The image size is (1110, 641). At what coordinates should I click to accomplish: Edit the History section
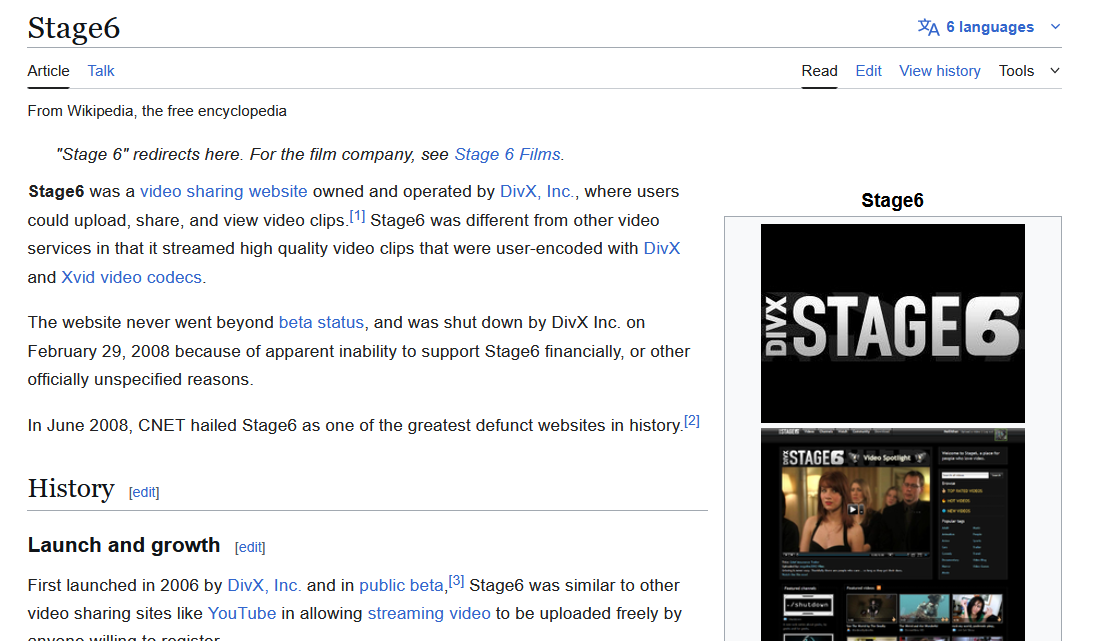point(144,492)
